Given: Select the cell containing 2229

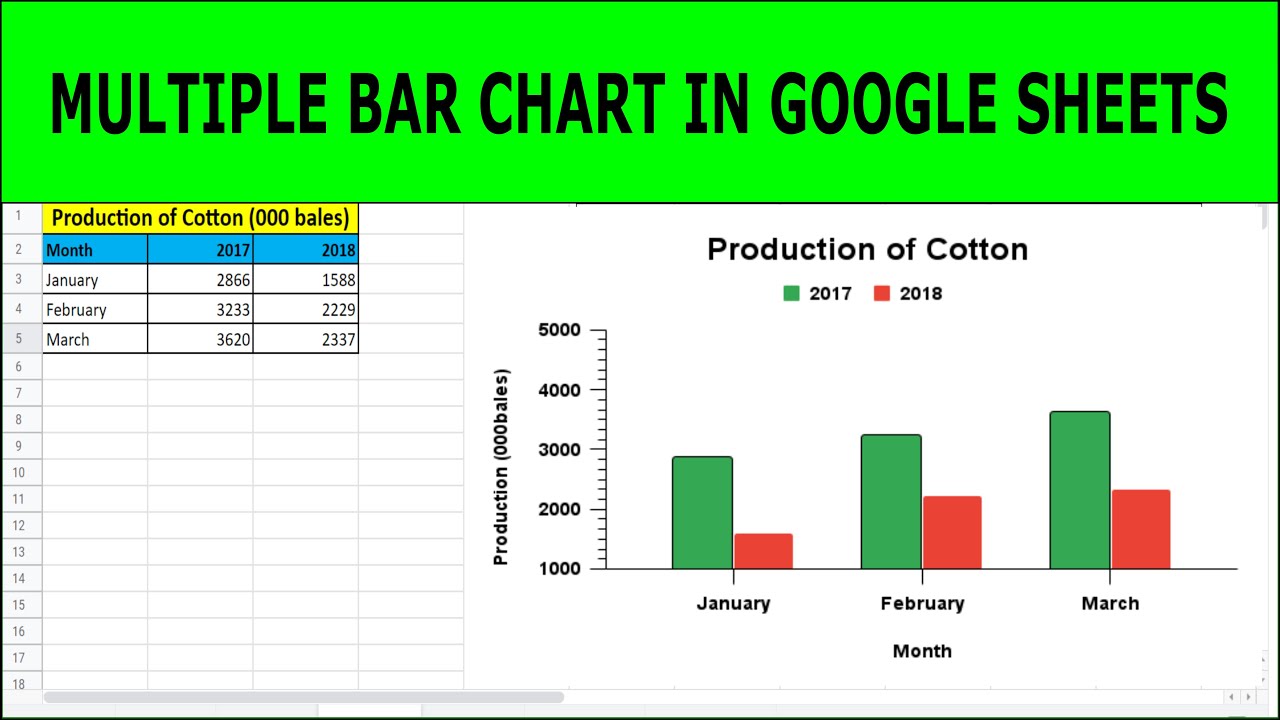Looking at the screenshot, I should (305, 310).
